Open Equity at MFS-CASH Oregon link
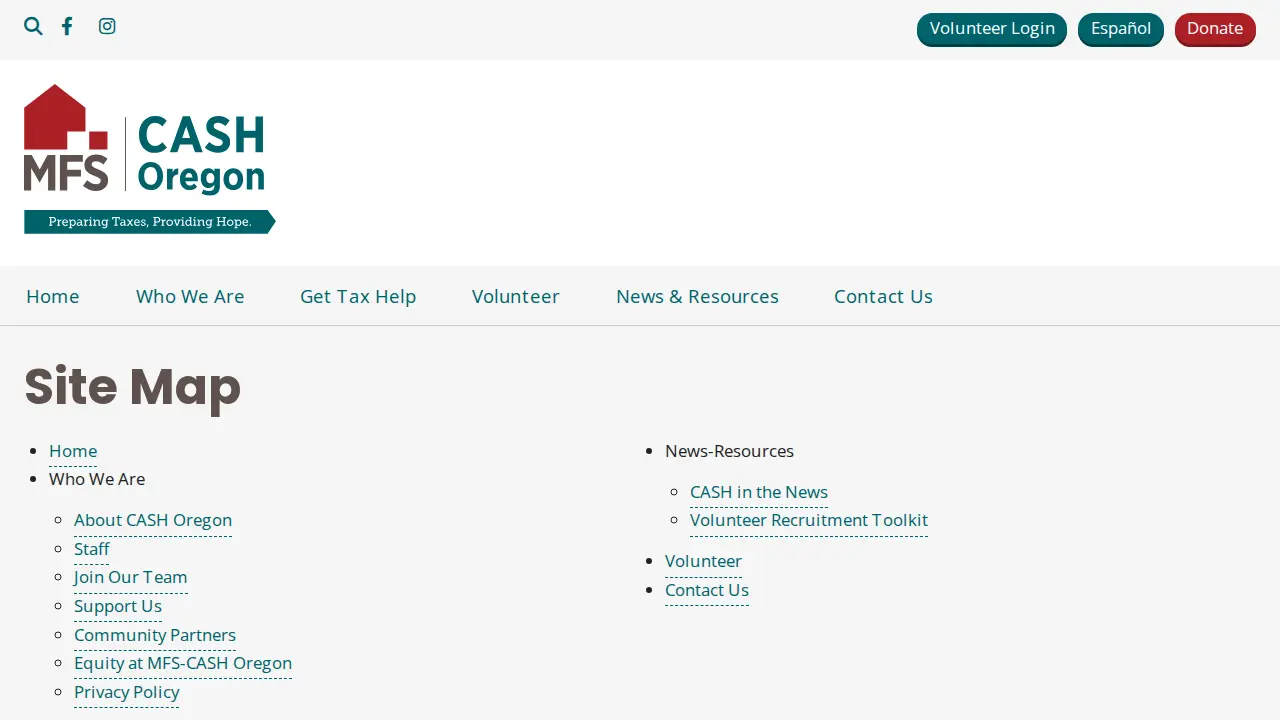The height and width of the screenshot is (720, 1280). coord(183,663)
